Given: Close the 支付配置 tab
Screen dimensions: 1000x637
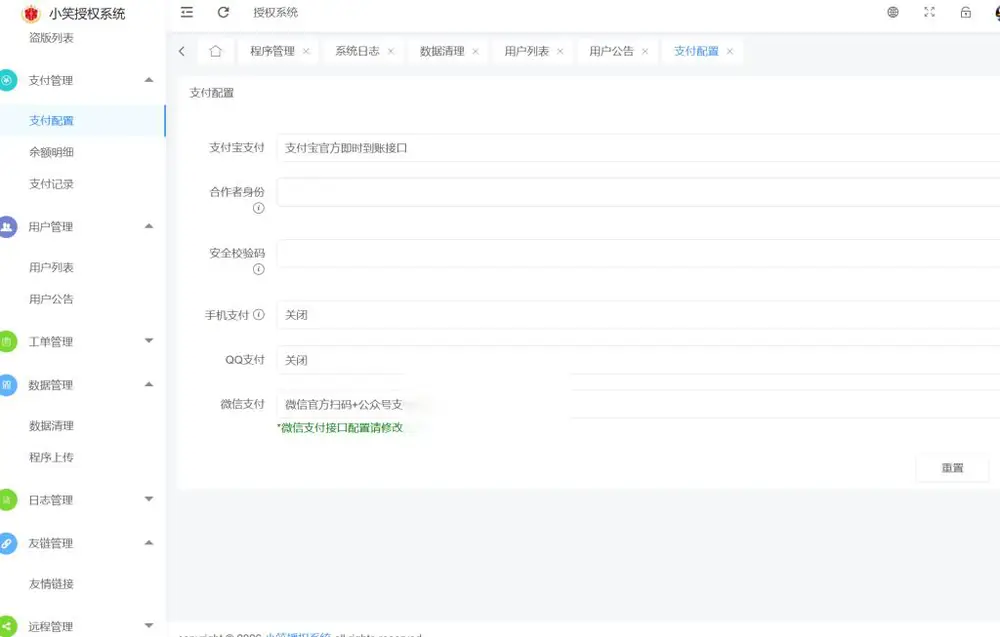Looking at the screenshot, I should tap(730, 51).
